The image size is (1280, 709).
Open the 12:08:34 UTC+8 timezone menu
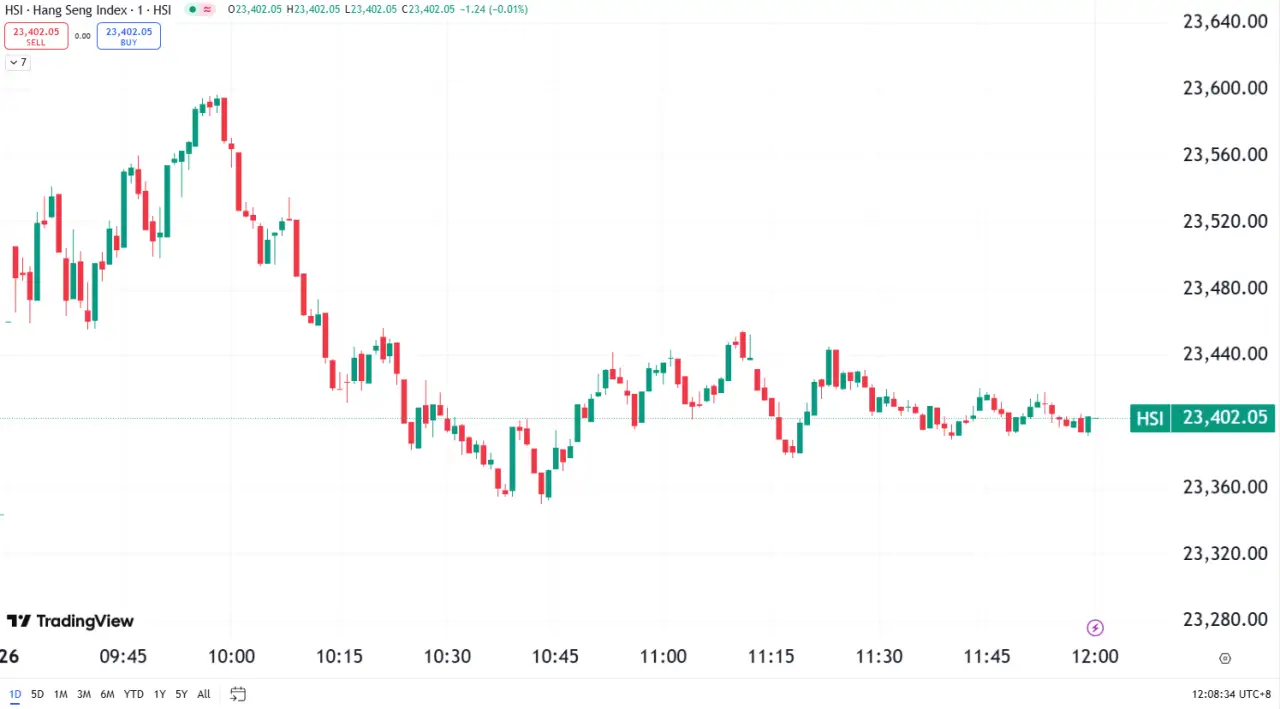[1231, 693]
